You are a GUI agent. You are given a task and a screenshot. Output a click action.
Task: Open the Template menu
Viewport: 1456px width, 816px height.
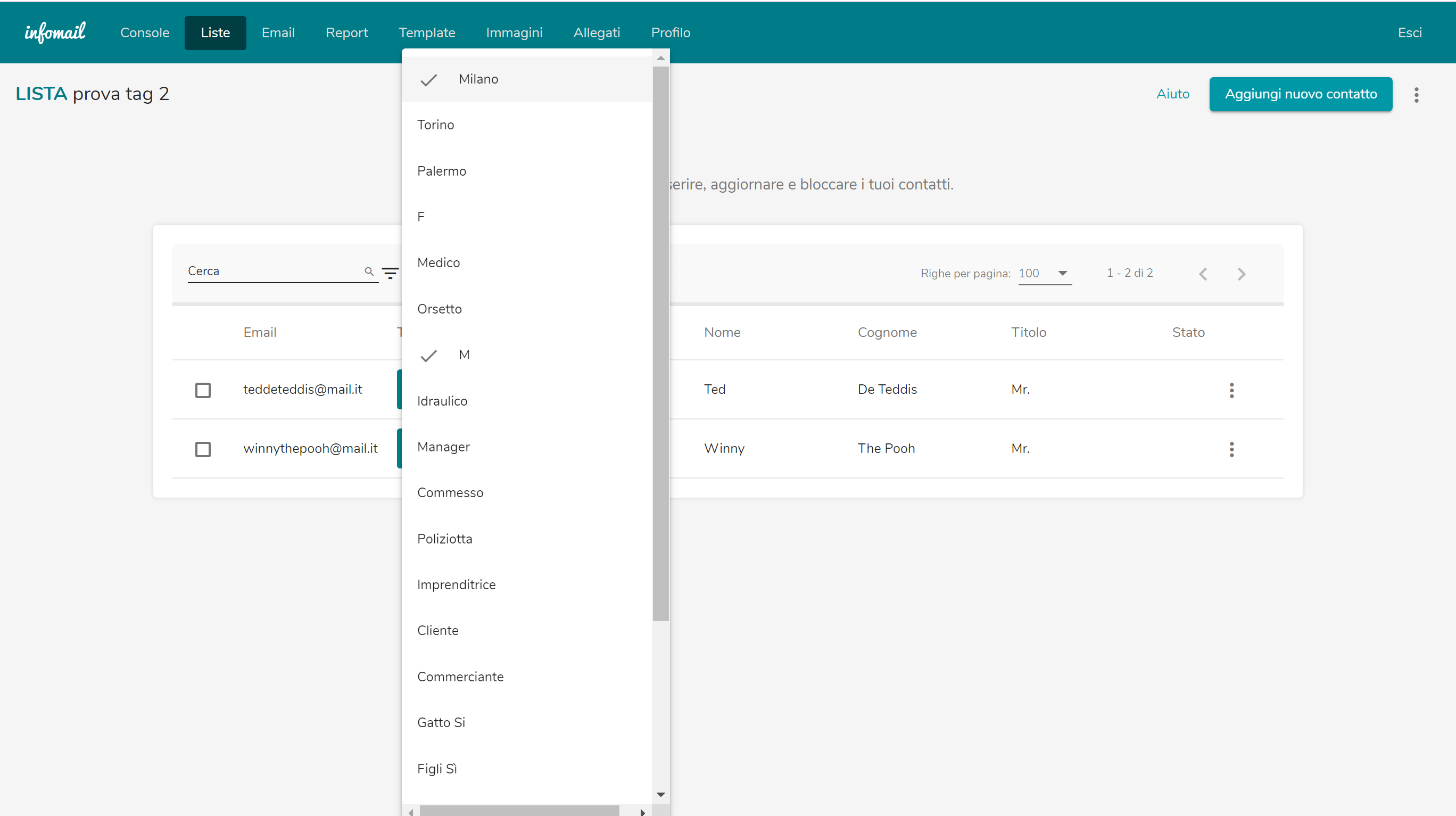[427, 33]
